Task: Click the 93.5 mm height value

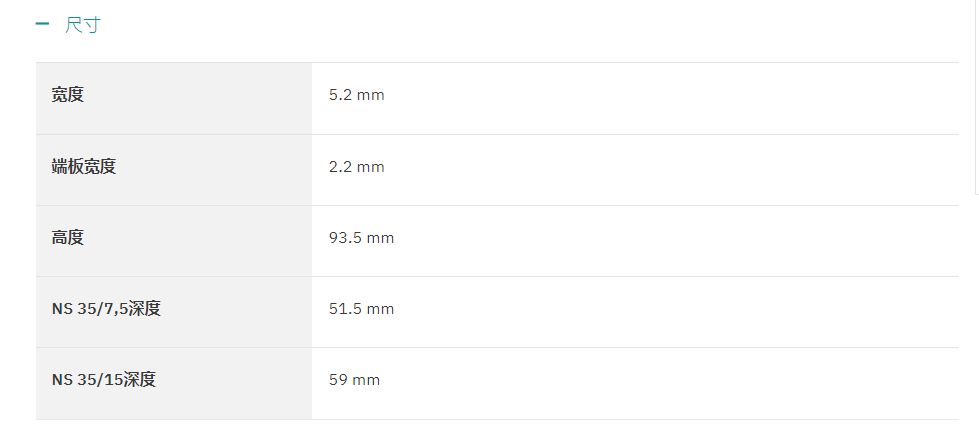Action: point(362,238)
